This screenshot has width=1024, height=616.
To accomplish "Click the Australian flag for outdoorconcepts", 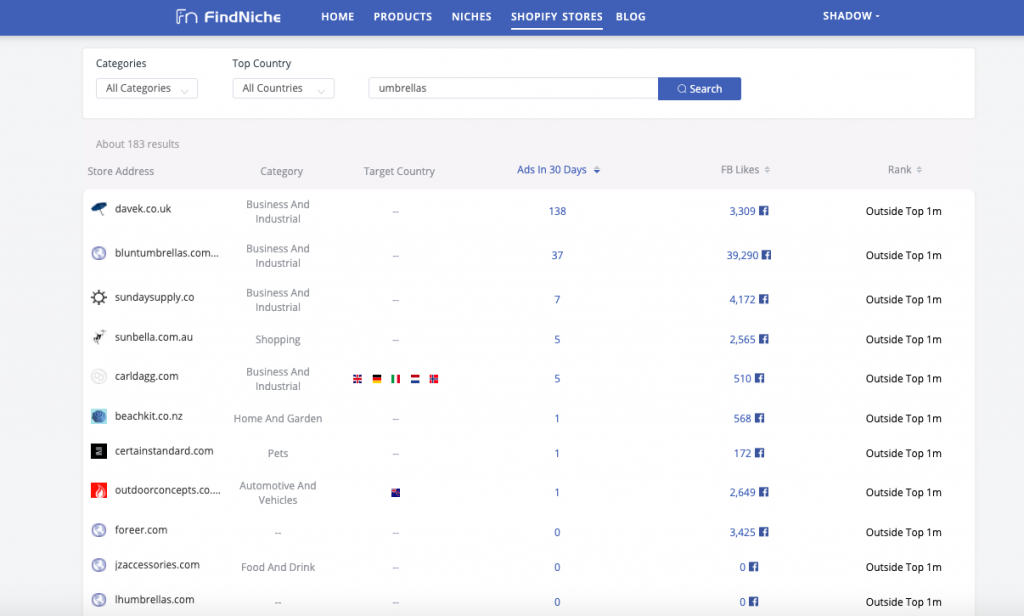I will (396, 493).
